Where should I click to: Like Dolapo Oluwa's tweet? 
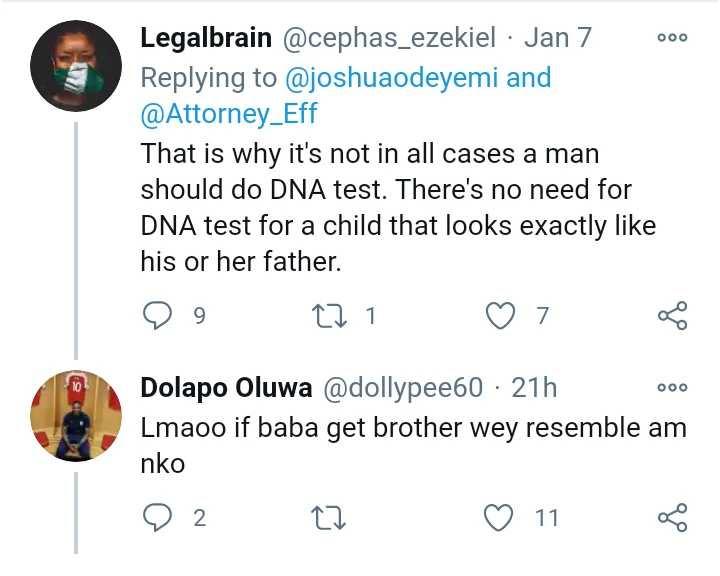498,517
